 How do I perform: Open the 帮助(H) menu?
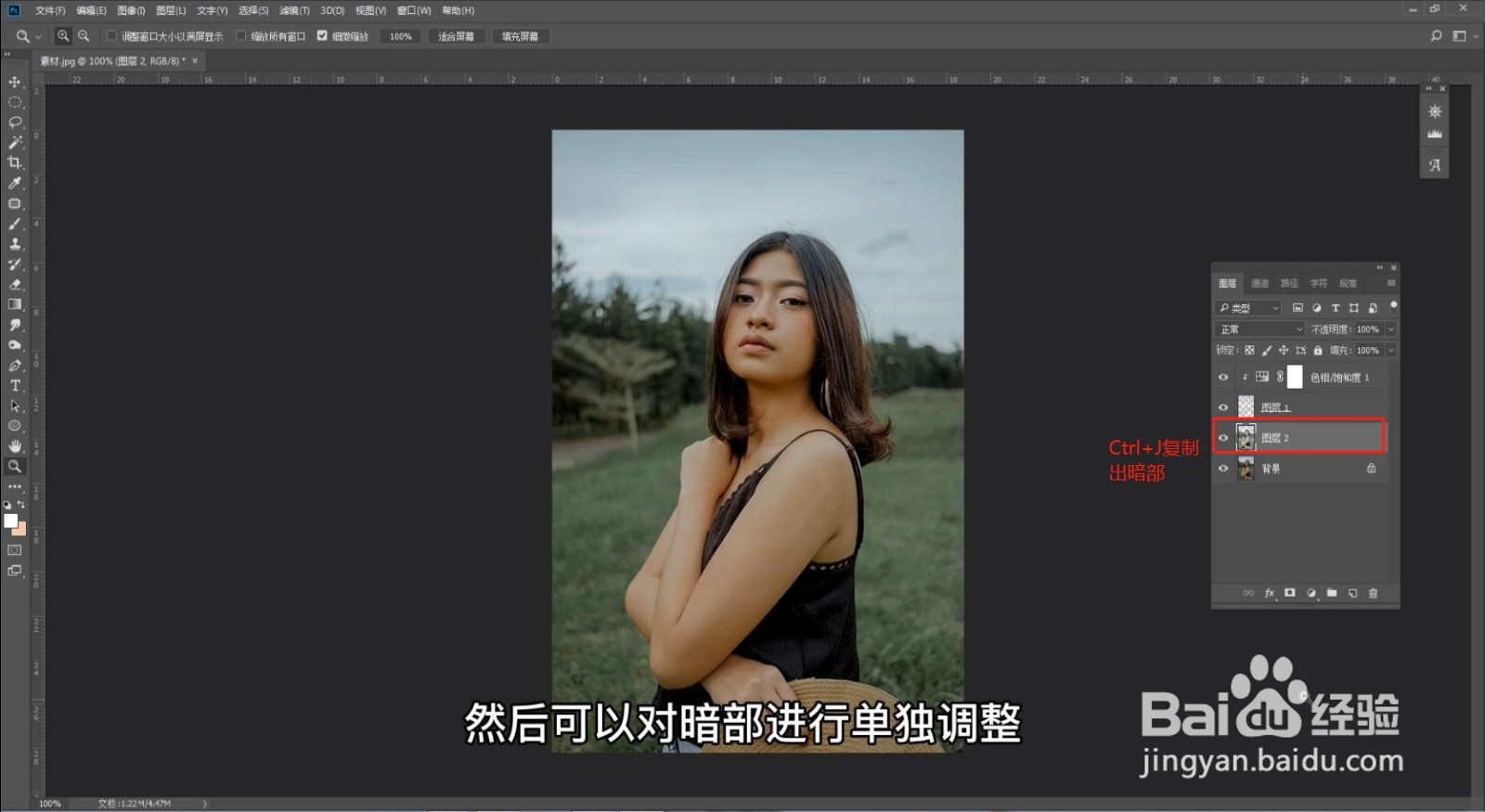pos(458,10)
